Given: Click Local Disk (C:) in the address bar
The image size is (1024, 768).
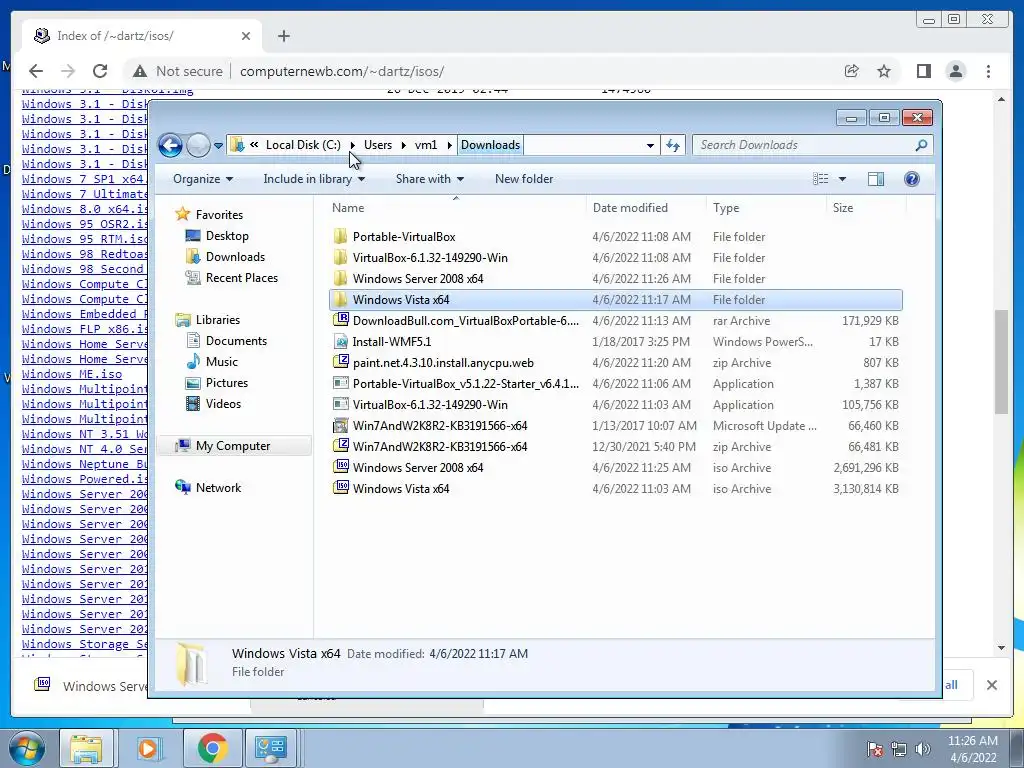Looking at the screenshot, I should [x=303, y=145].
